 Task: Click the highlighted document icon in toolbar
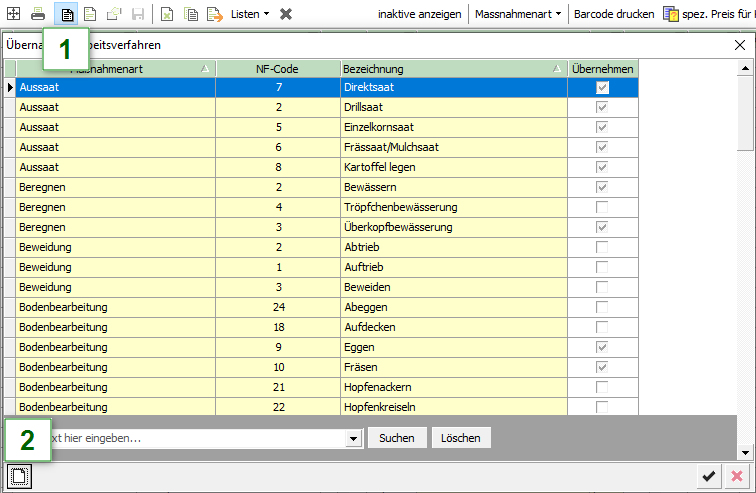(x=67, y=14)
